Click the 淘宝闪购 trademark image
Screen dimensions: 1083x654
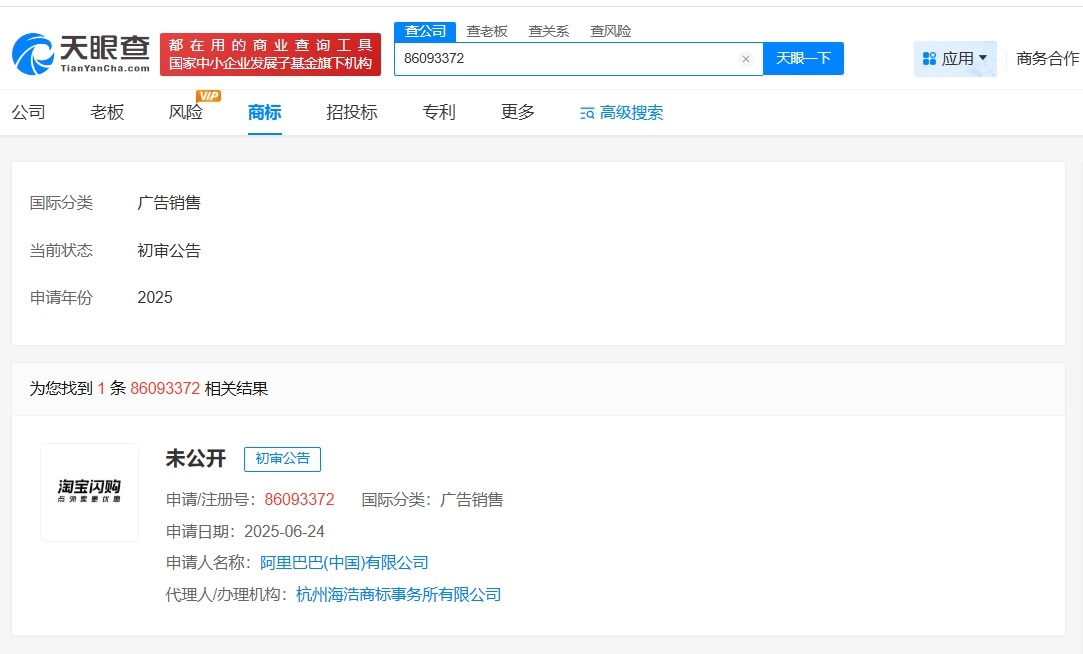pos(89,491)
